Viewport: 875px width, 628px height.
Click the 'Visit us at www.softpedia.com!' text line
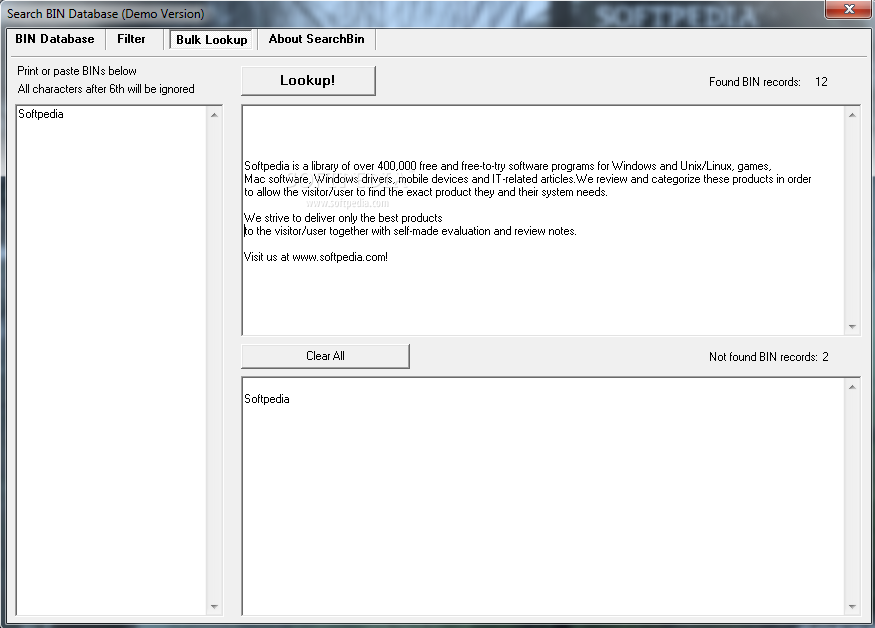click(316, 257)
